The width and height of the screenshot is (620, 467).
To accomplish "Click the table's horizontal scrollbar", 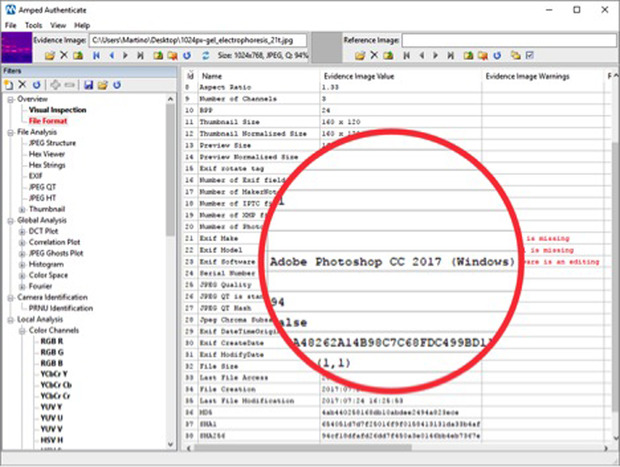I will point(302,448).
